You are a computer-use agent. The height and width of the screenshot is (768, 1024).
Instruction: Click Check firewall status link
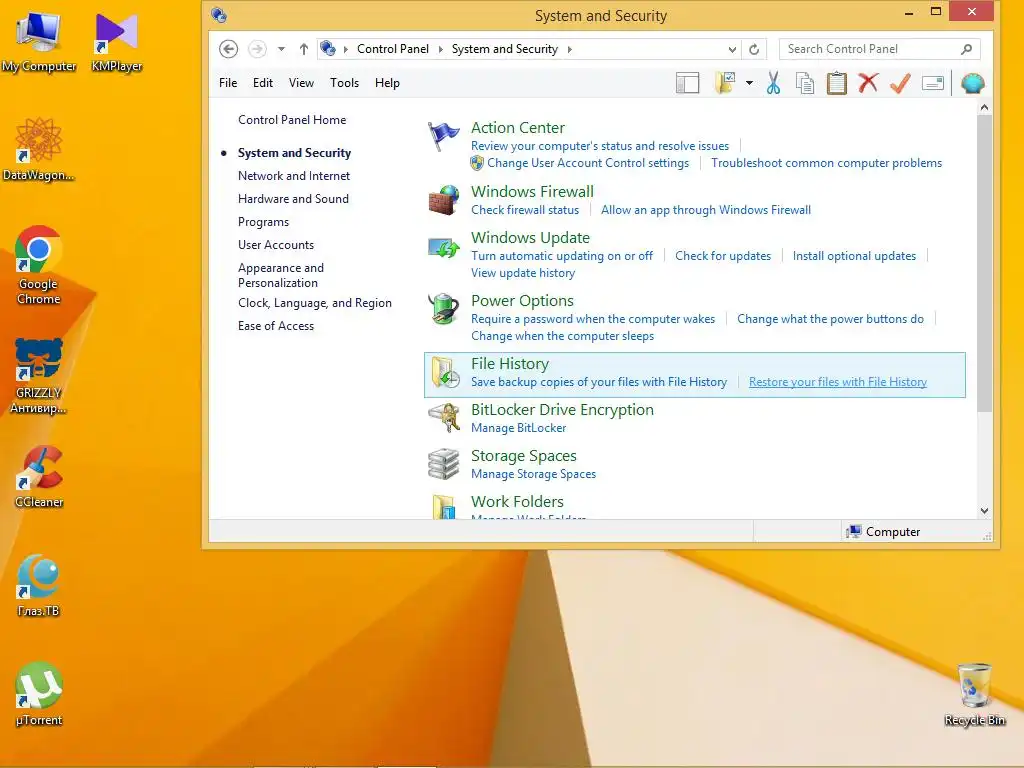click(x=525, y=210)
